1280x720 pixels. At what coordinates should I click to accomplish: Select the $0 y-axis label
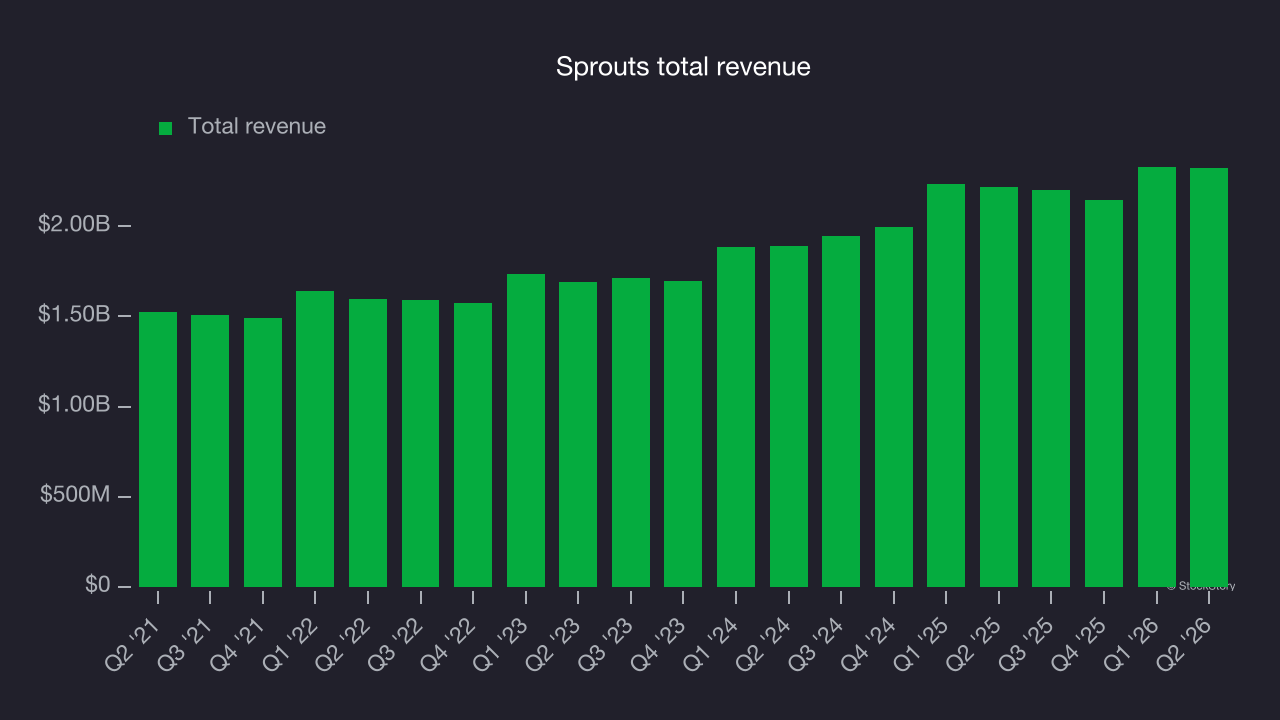[98, 585]
